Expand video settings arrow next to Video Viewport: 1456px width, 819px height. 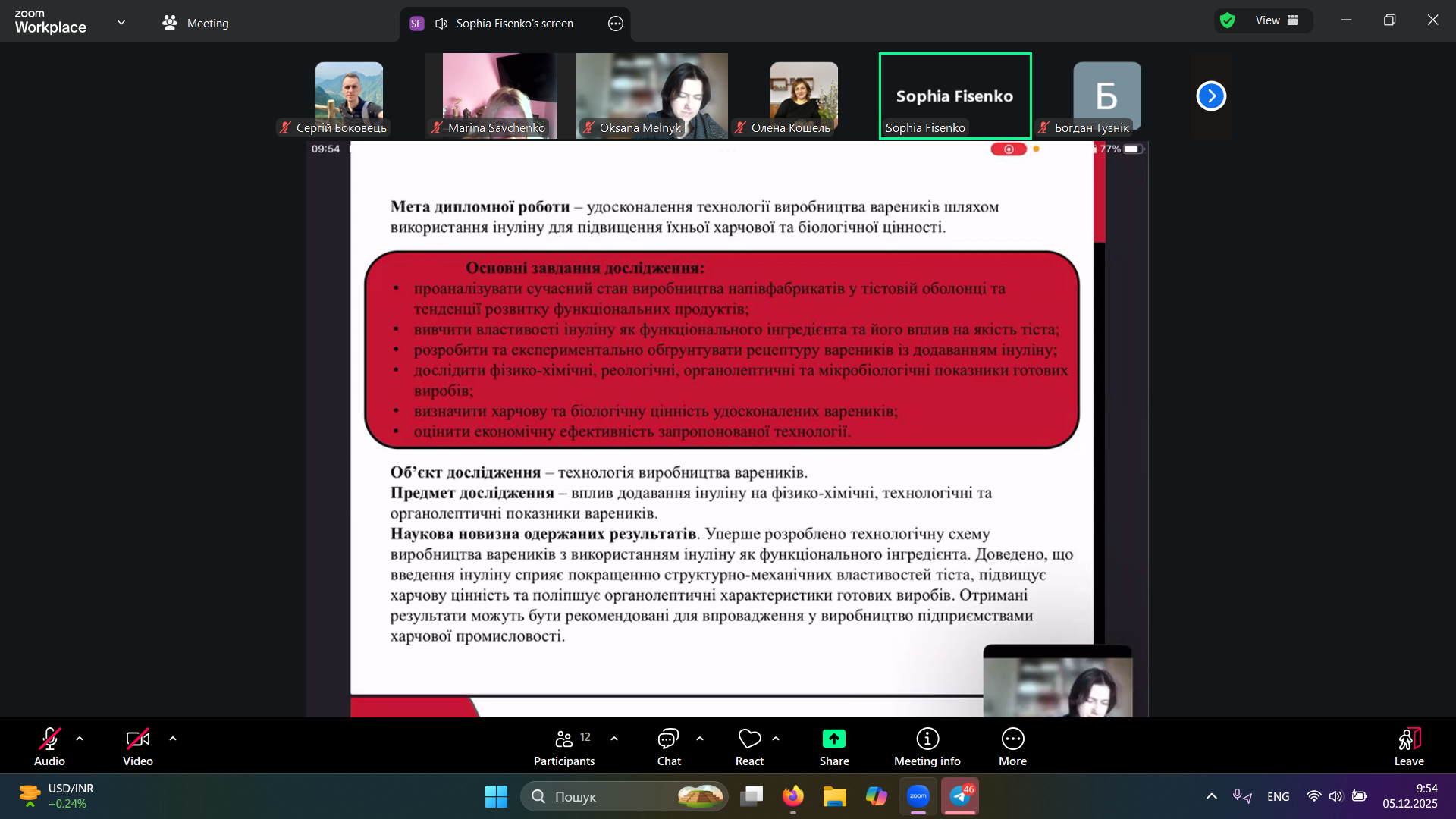pos(173,738)
